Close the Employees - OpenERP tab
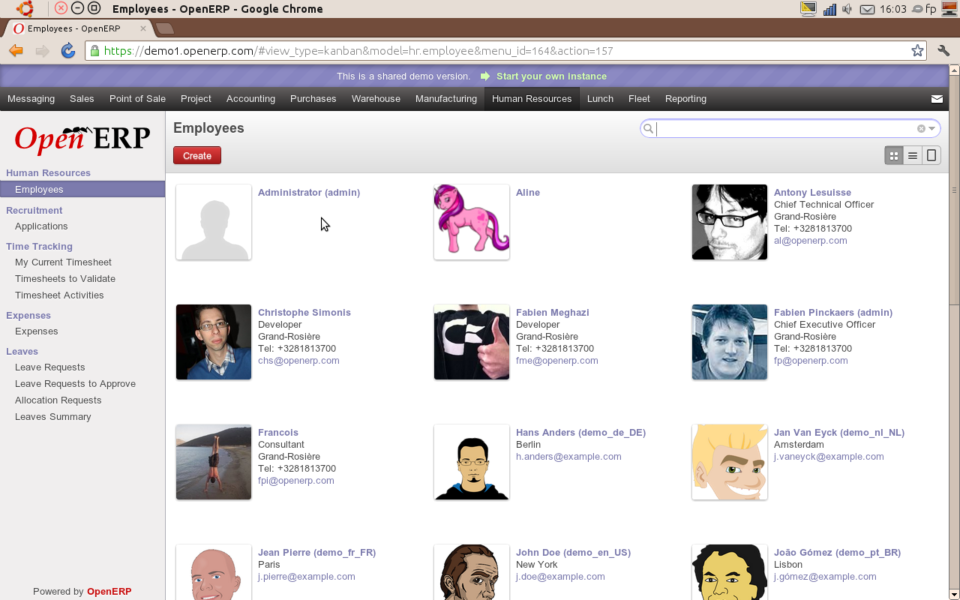 coord(143,28)
